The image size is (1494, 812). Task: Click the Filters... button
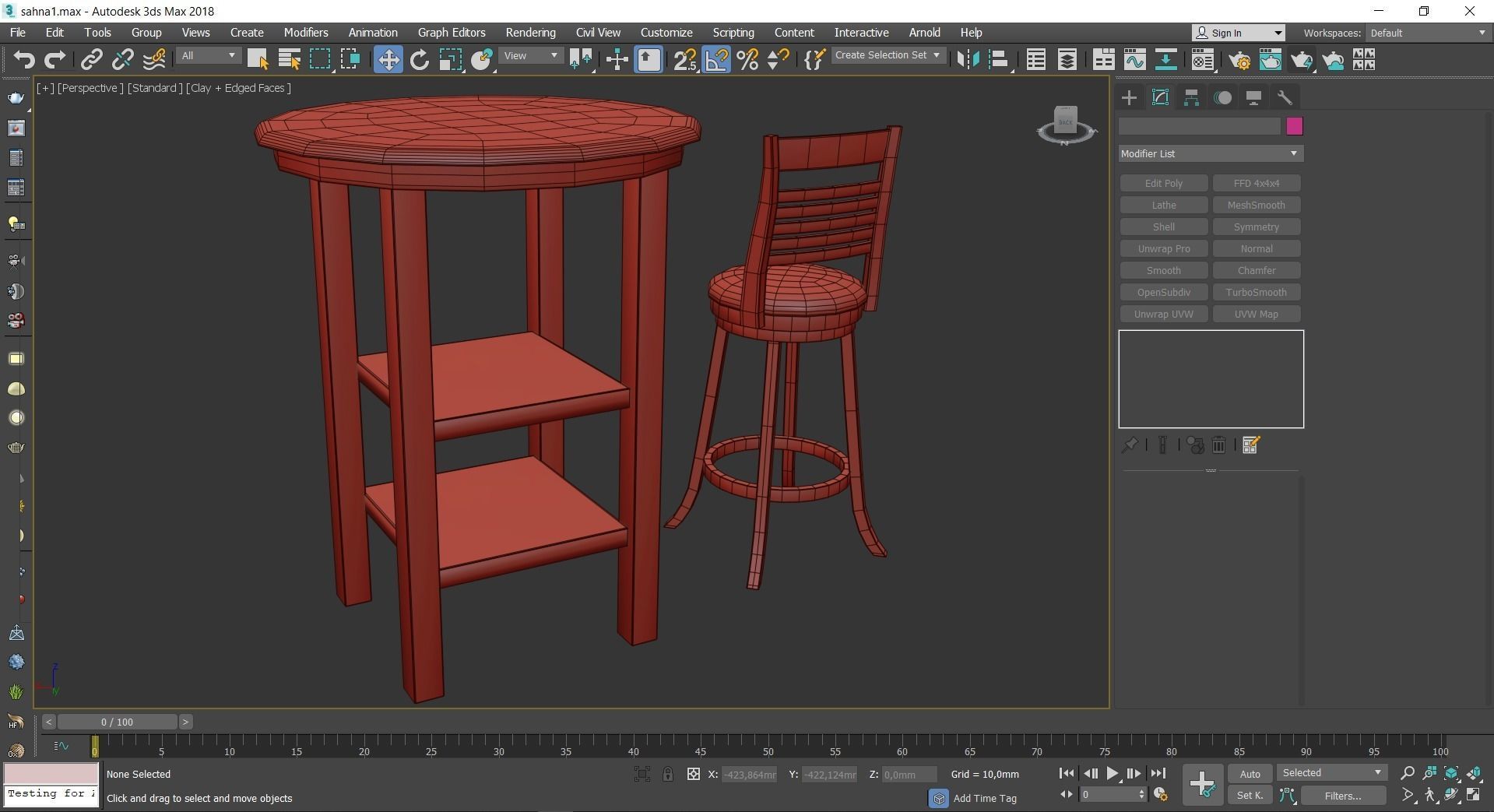coord(1343,796)
